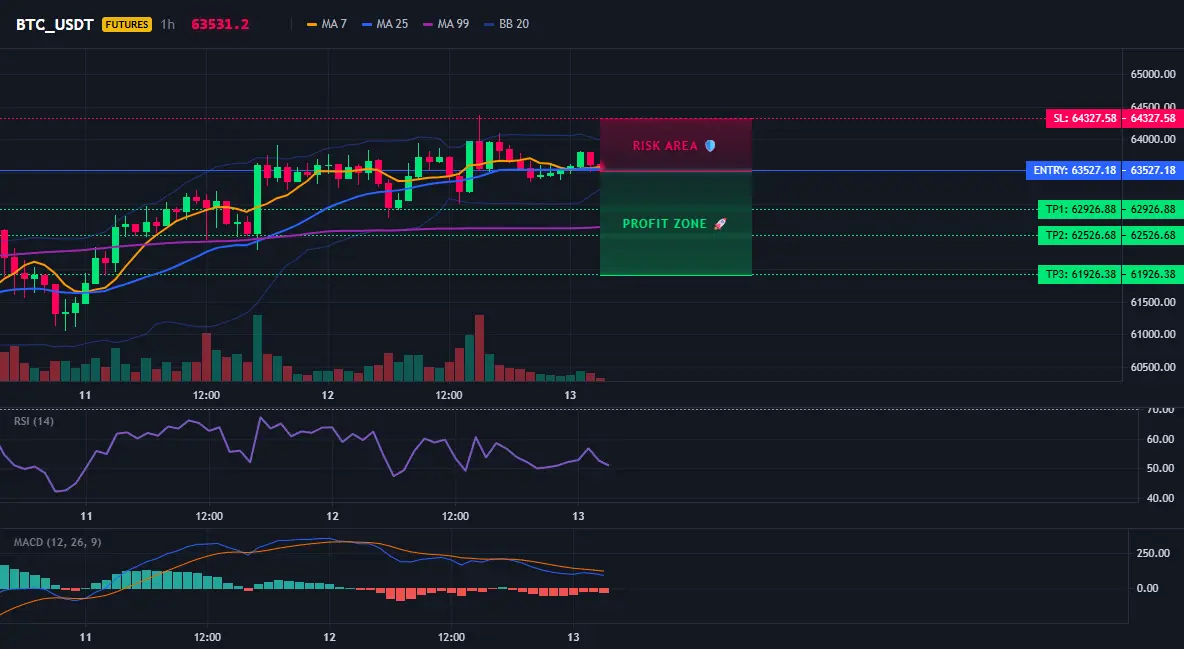Click the 60500.00 price axis label

[1153, 367]
